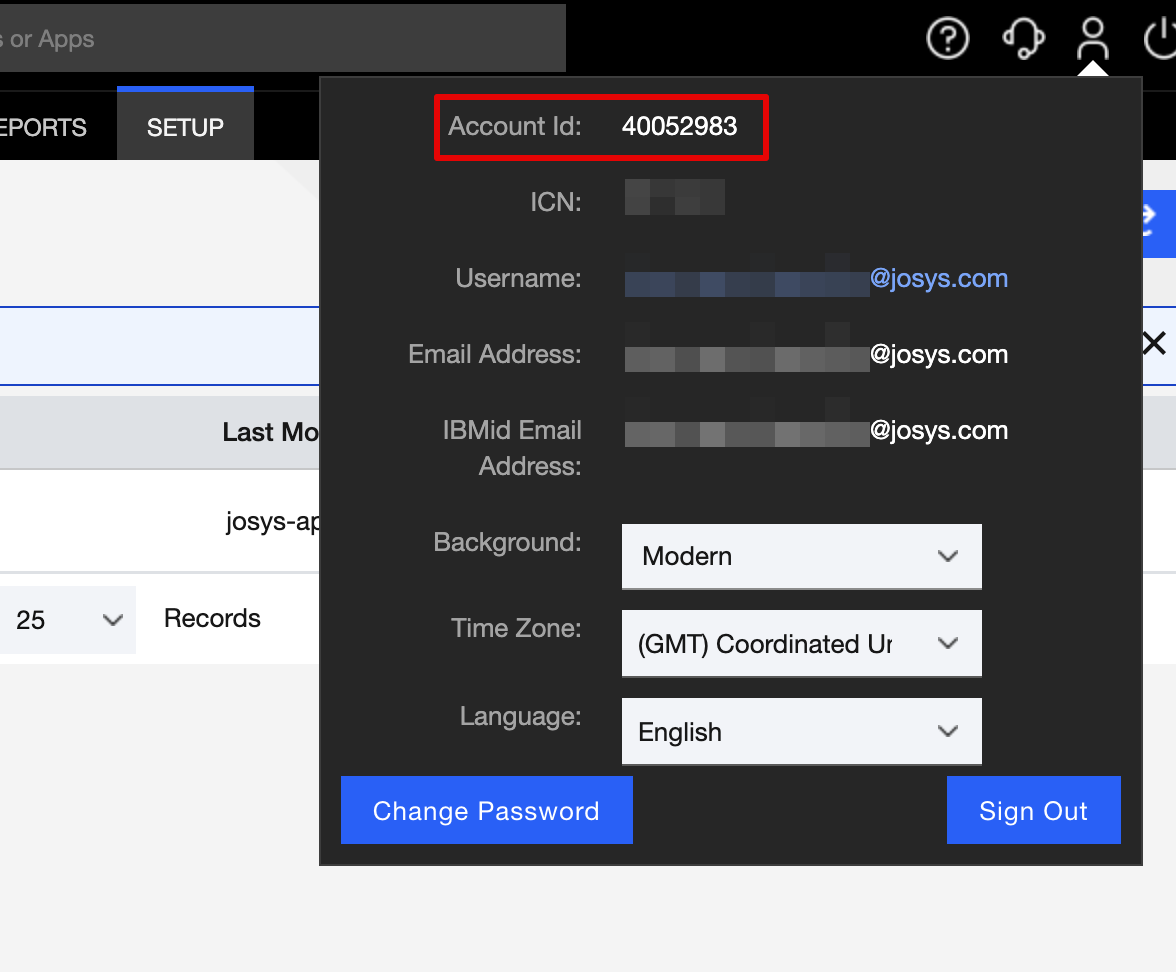Open the Language dropdown showing English
Screen dimensions: 1176x972
(x=801, y=732)
